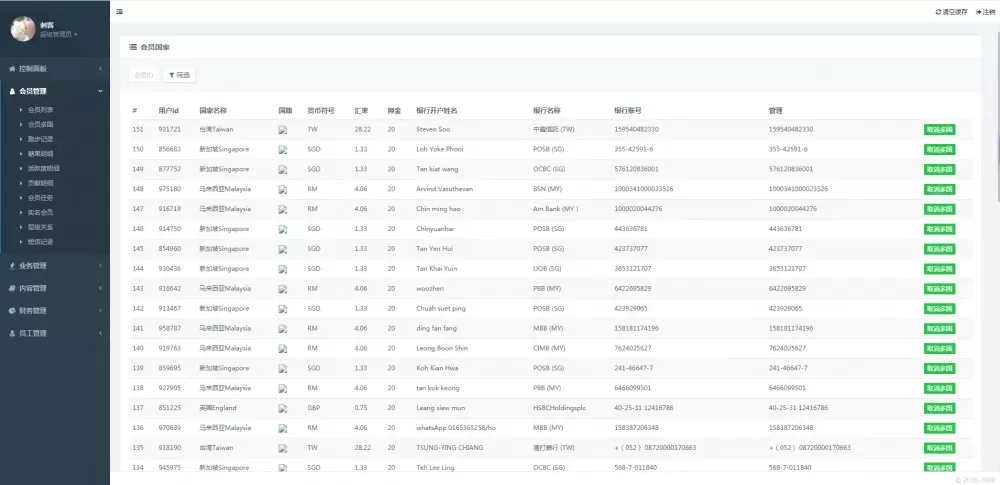The width and height of the screenshot is (1000, 485).
Task: Click the funnel icon on 筛选 button
Action: point(172,75)
